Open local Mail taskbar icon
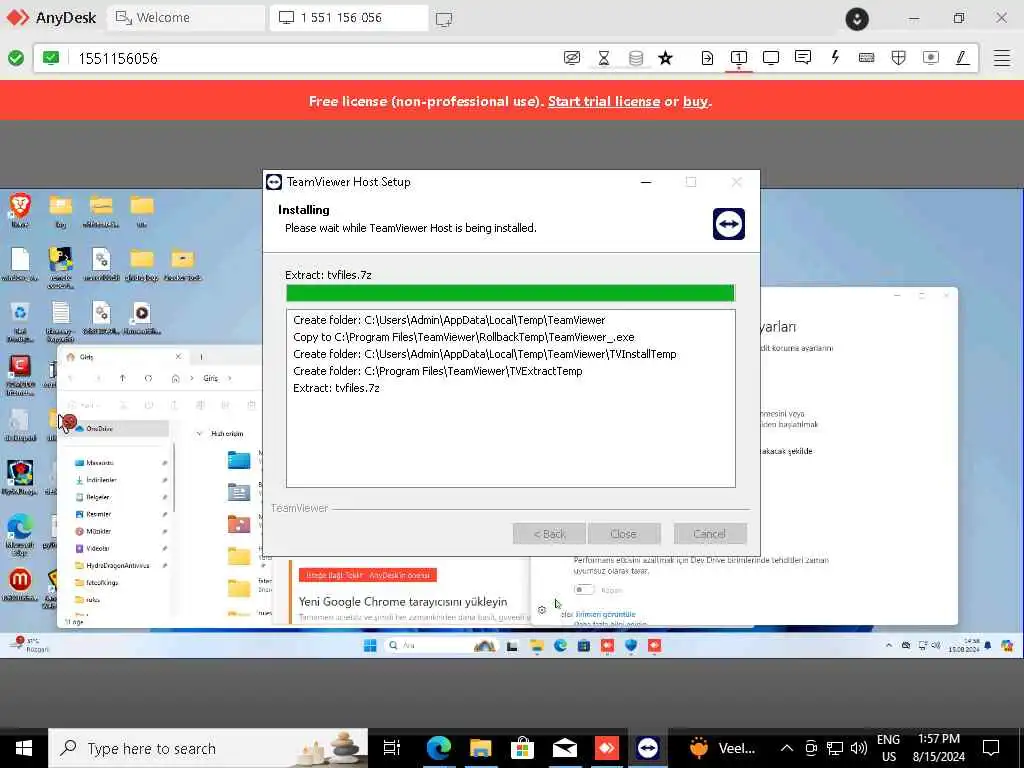 (x=564, y=748)
